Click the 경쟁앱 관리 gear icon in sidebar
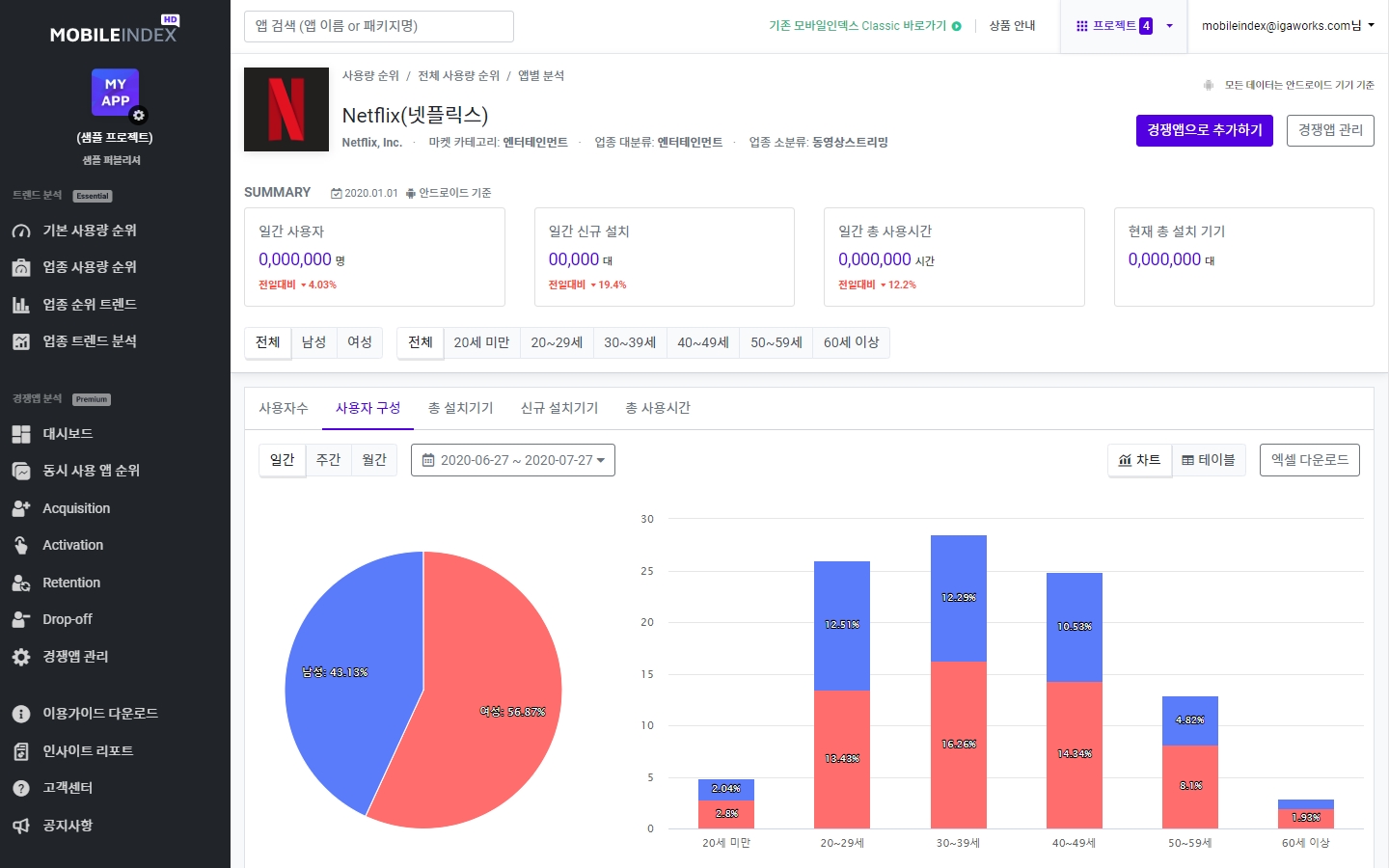The width and height of the screenshot is (1389, 868). tap(21, 657)
